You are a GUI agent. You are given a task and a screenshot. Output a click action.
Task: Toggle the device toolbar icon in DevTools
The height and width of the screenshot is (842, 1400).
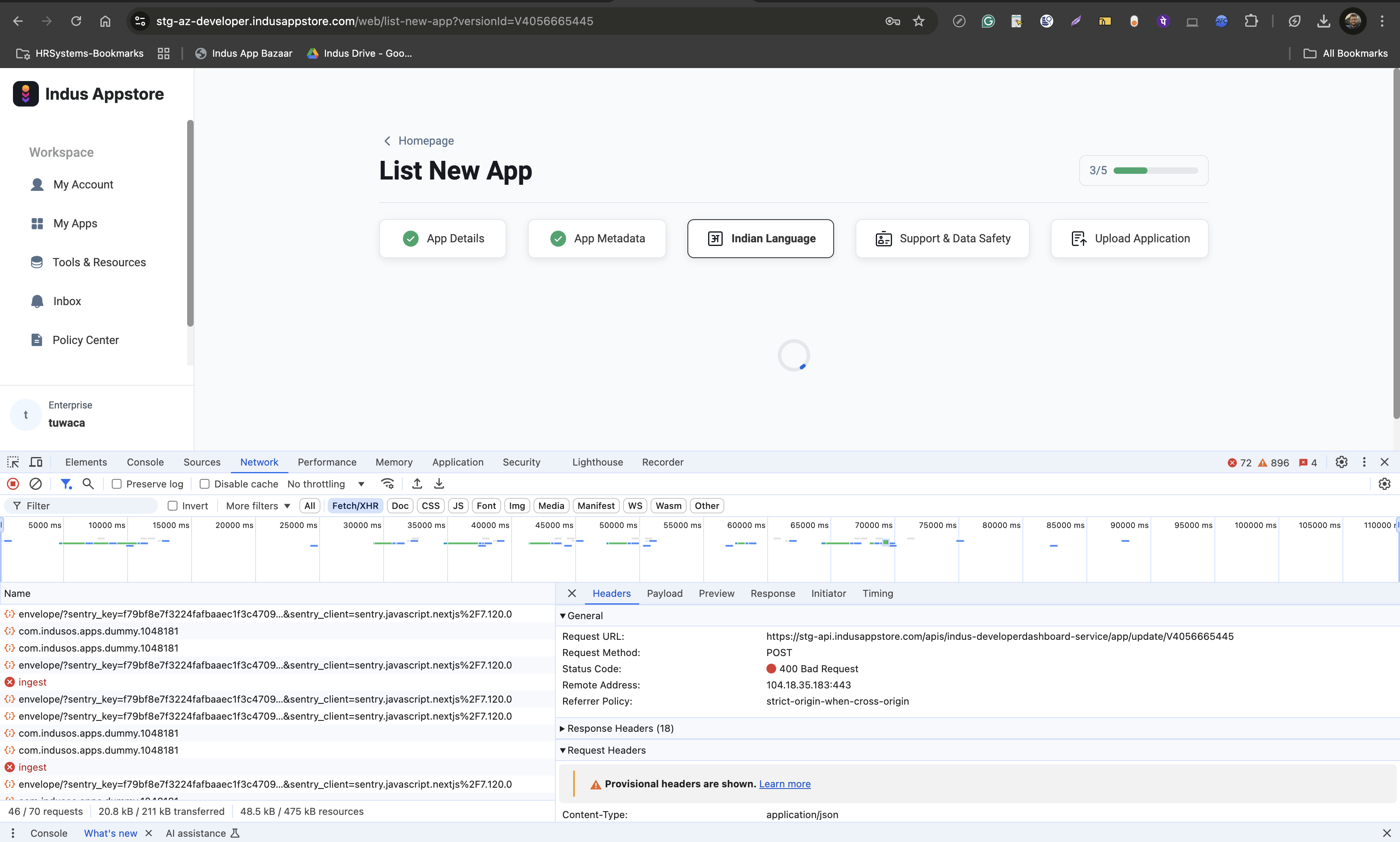click(36, 462)
